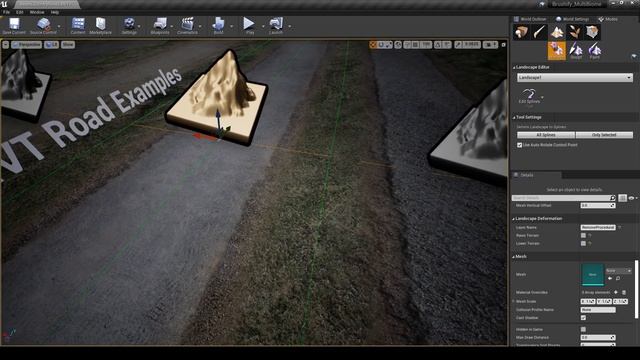Select the Landscape Manage tool
The width and height of the screenshot is (640, 360).
tap(557, 50)
